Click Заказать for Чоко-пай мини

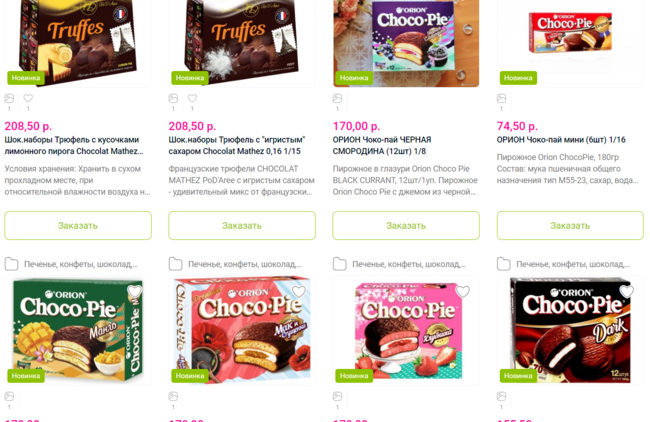pos(570,226)
